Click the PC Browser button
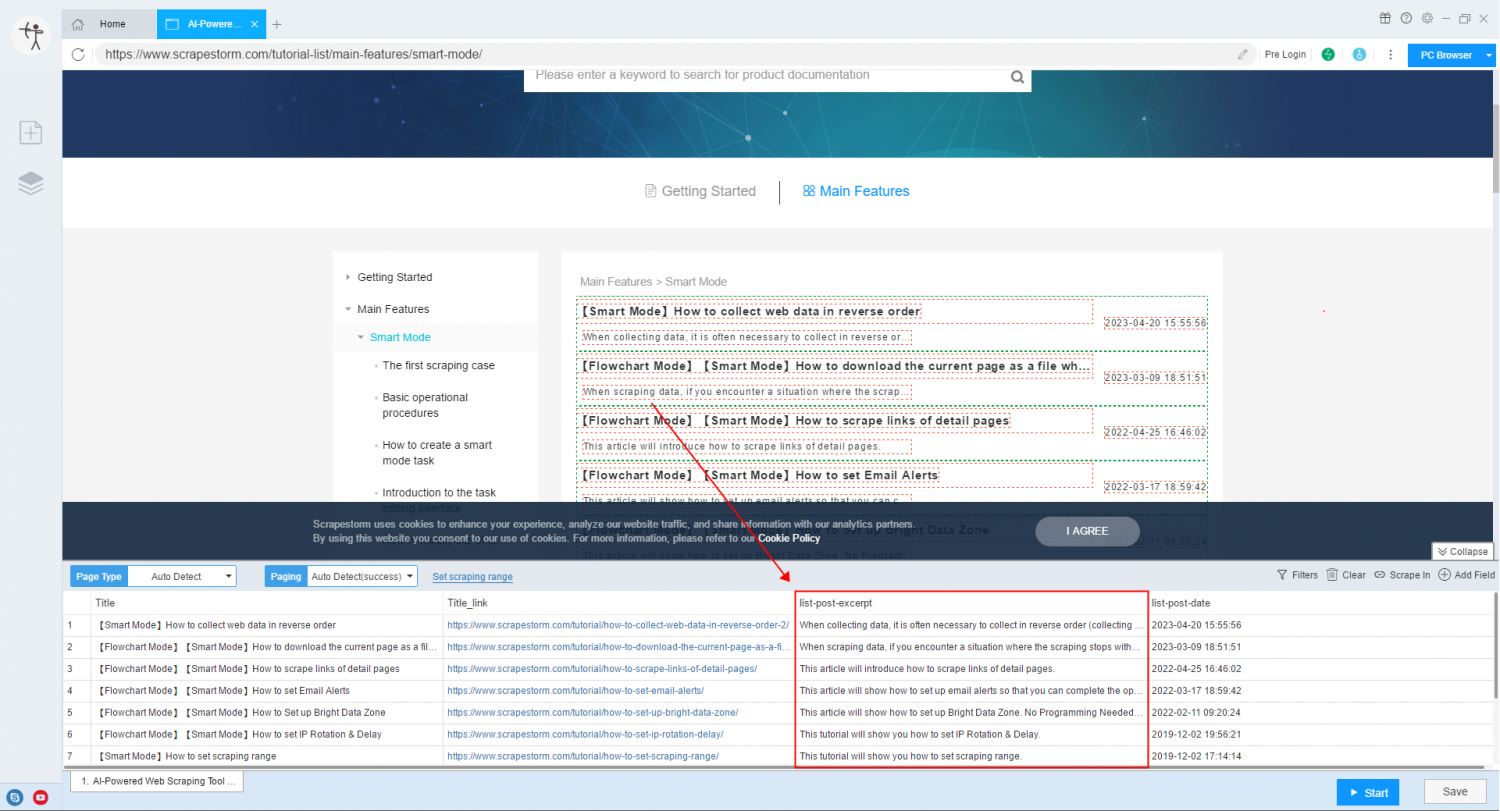 click(x=1445, y=55)
